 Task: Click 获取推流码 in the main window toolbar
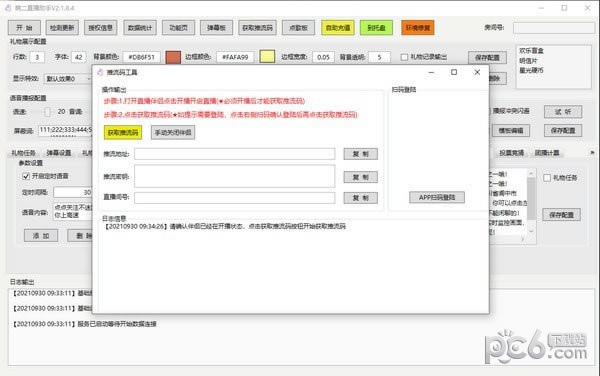pos(257,28)
